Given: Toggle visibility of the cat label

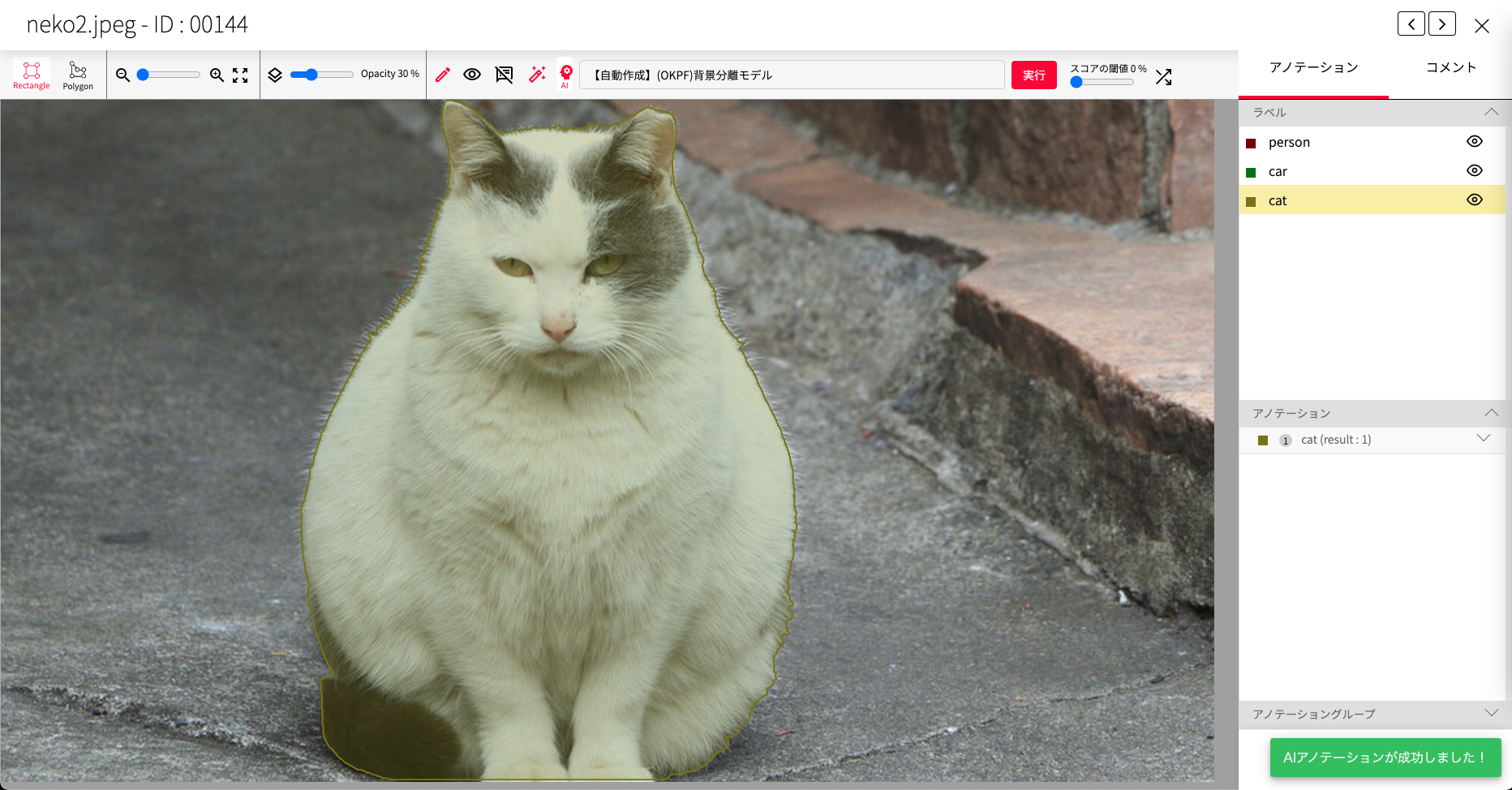Looking at the screenshot, I should [1474, 200].
